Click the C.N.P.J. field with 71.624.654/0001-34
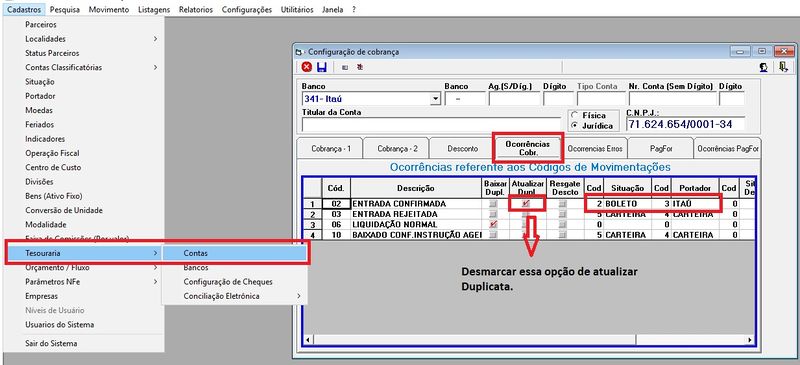 coord(685,125)
